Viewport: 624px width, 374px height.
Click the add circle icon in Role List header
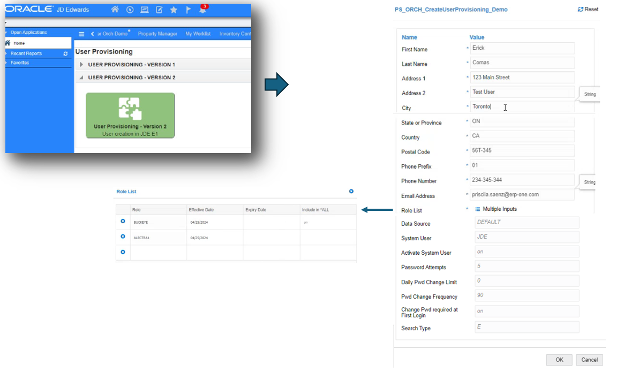tap(351, 191)
